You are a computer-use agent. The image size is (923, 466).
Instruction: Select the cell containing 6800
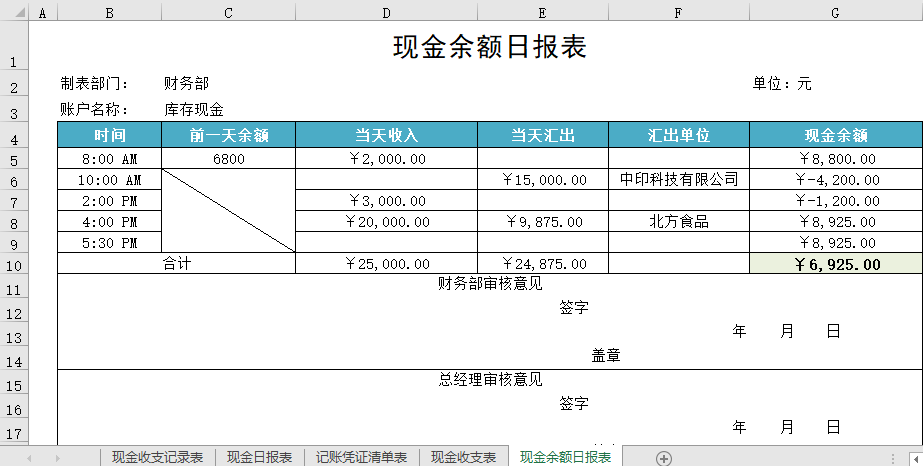pyautogui.click(x=228, y=158)
